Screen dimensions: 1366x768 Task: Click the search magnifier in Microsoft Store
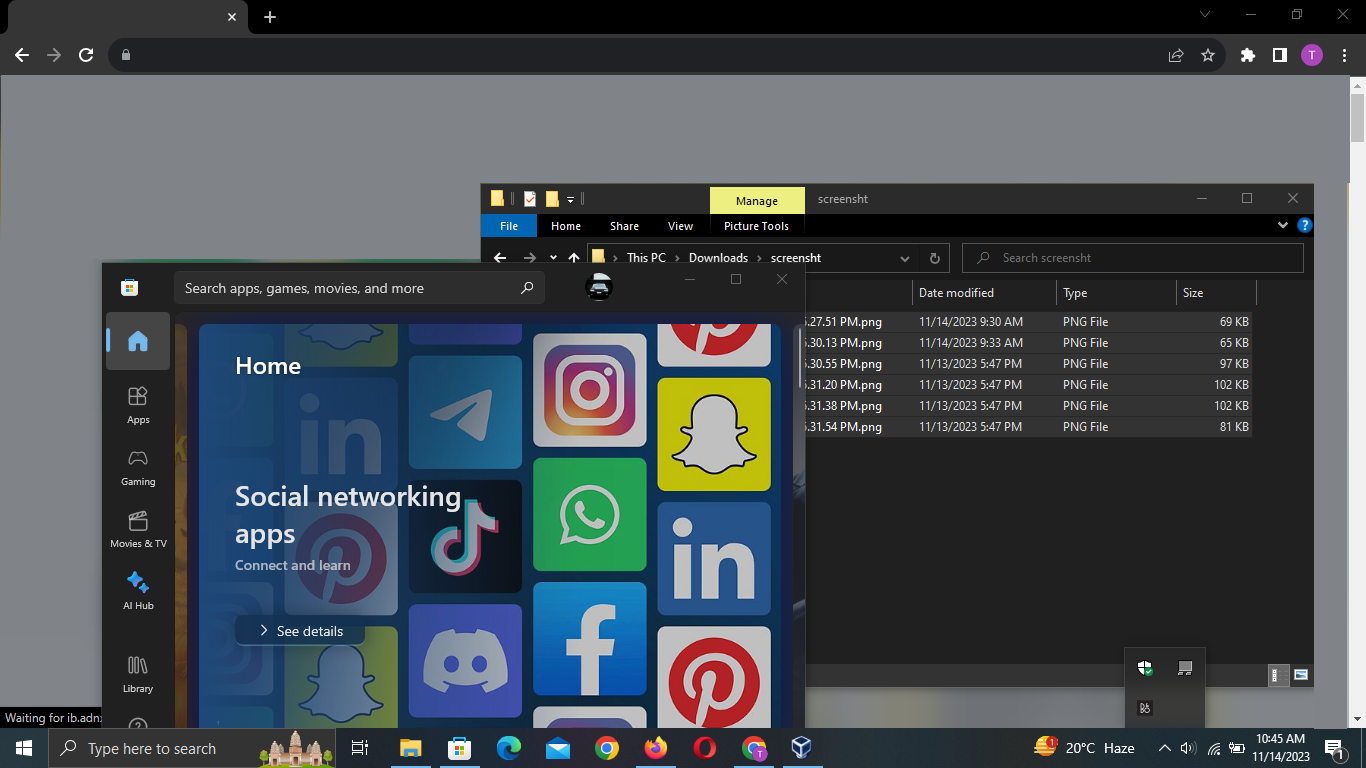[x=527, y=288]
